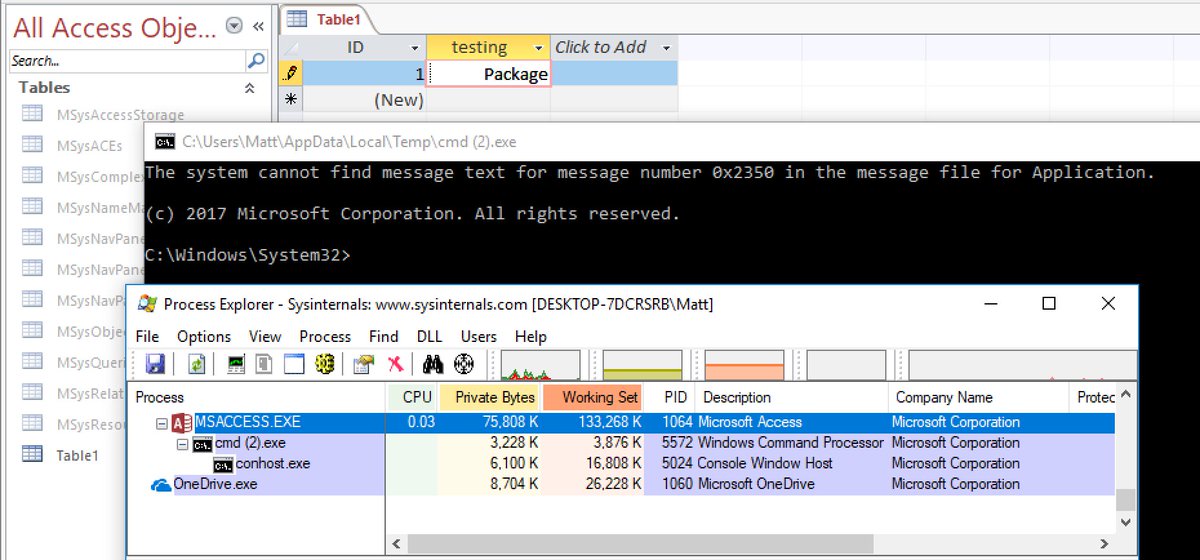Click the cmd window title bar icon
The height and width of the screenshot is (560, 1200).
tap(165, 142)
